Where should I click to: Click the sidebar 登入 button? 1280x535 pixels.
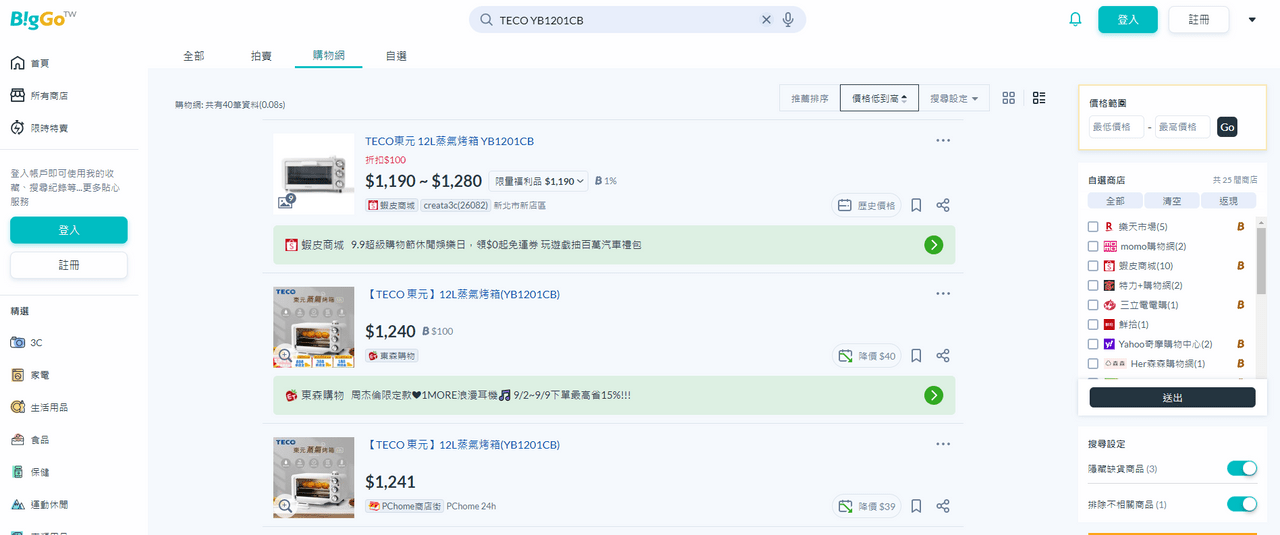pyautogui.click(x=69, y=230)
